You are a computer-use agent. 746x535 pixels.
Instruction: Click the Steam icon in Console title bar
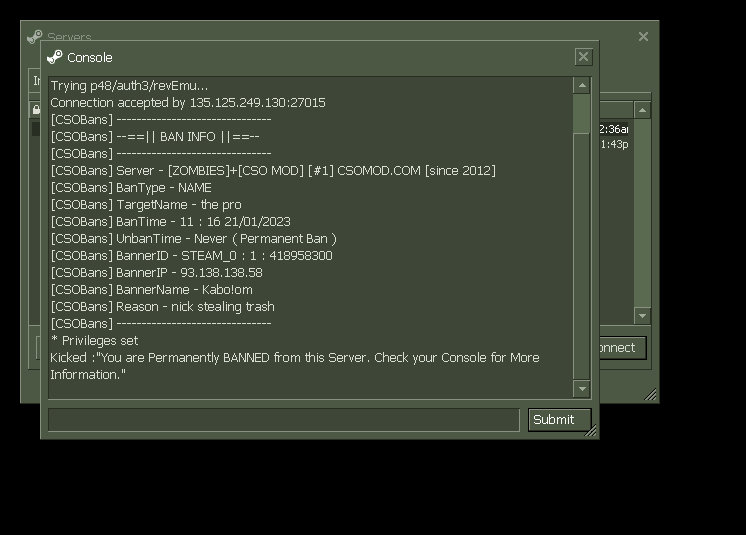point(55,57)
